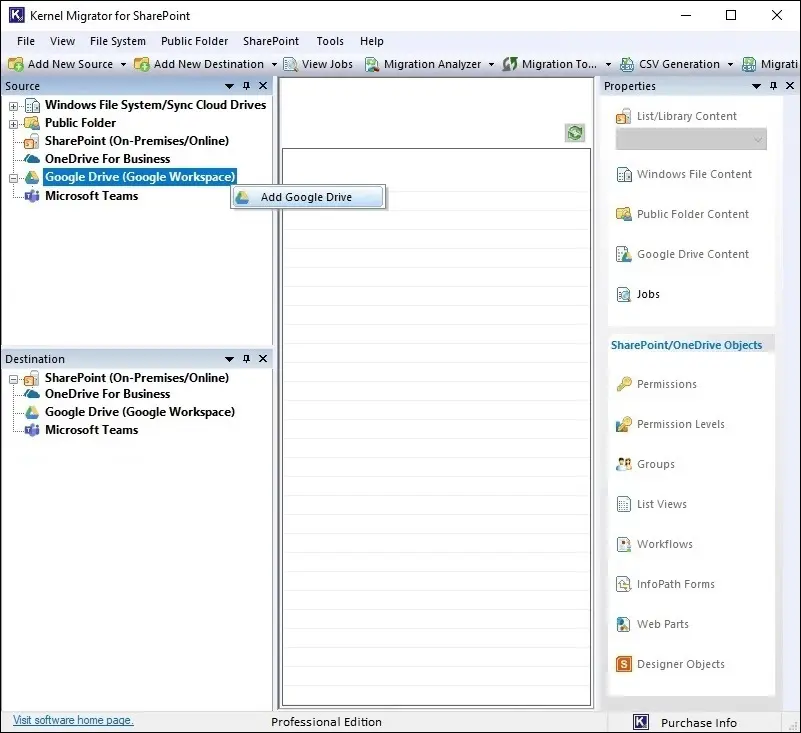Close the Destination panel
This screenshot has height=733, width=801.
pos(263,359)
